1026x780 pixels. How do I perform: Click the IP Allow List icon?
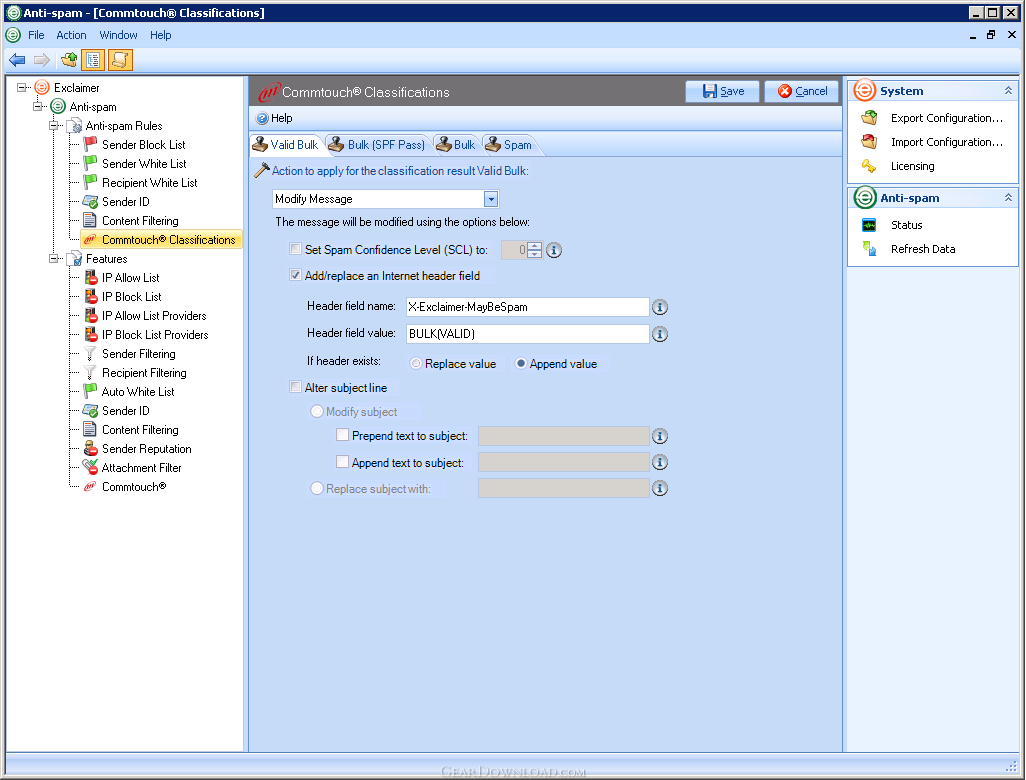tap(91, 277)
